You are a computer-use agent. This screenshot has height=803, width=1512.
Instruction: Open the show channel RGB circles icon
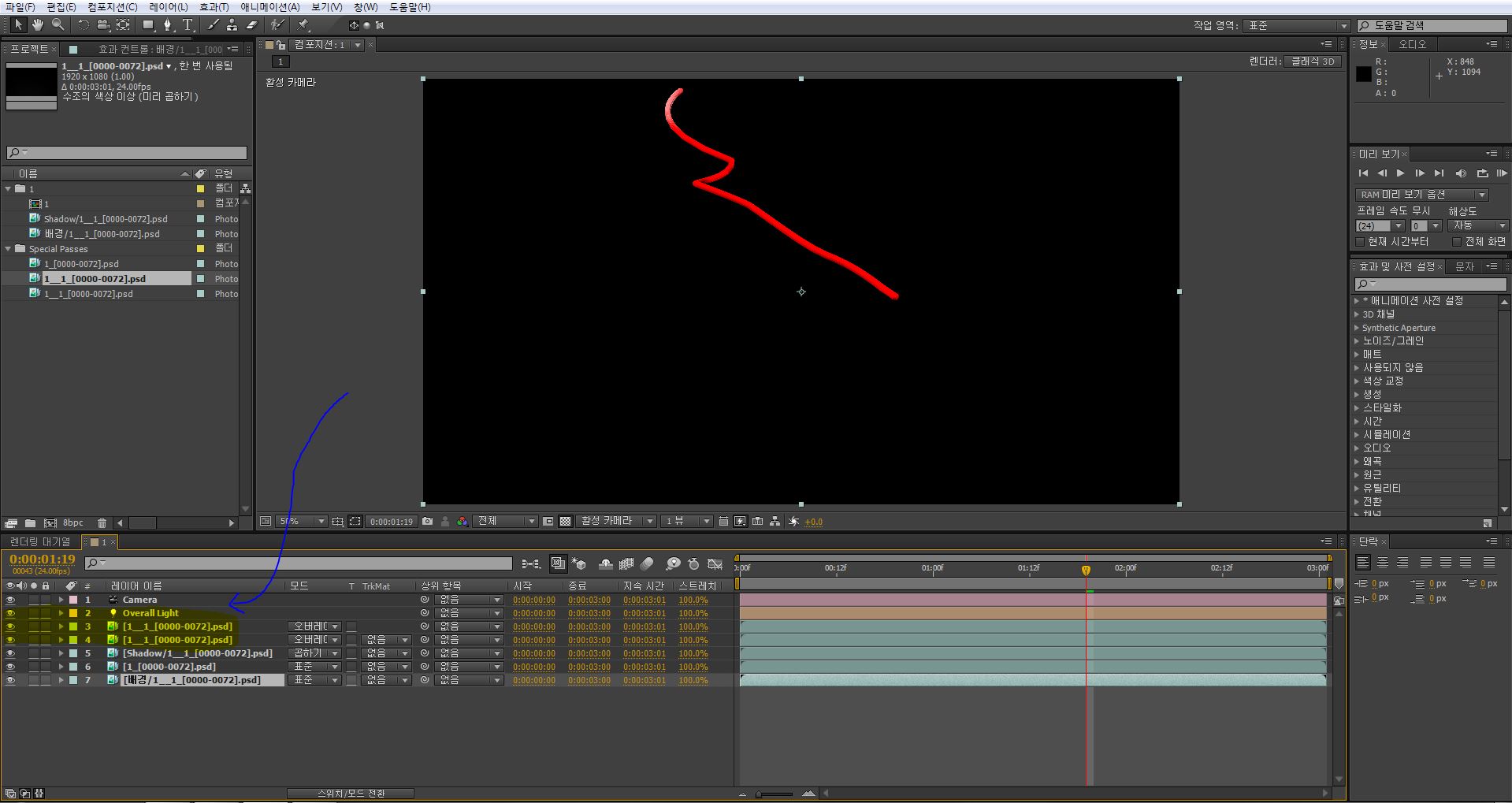(x=462, y=522)
